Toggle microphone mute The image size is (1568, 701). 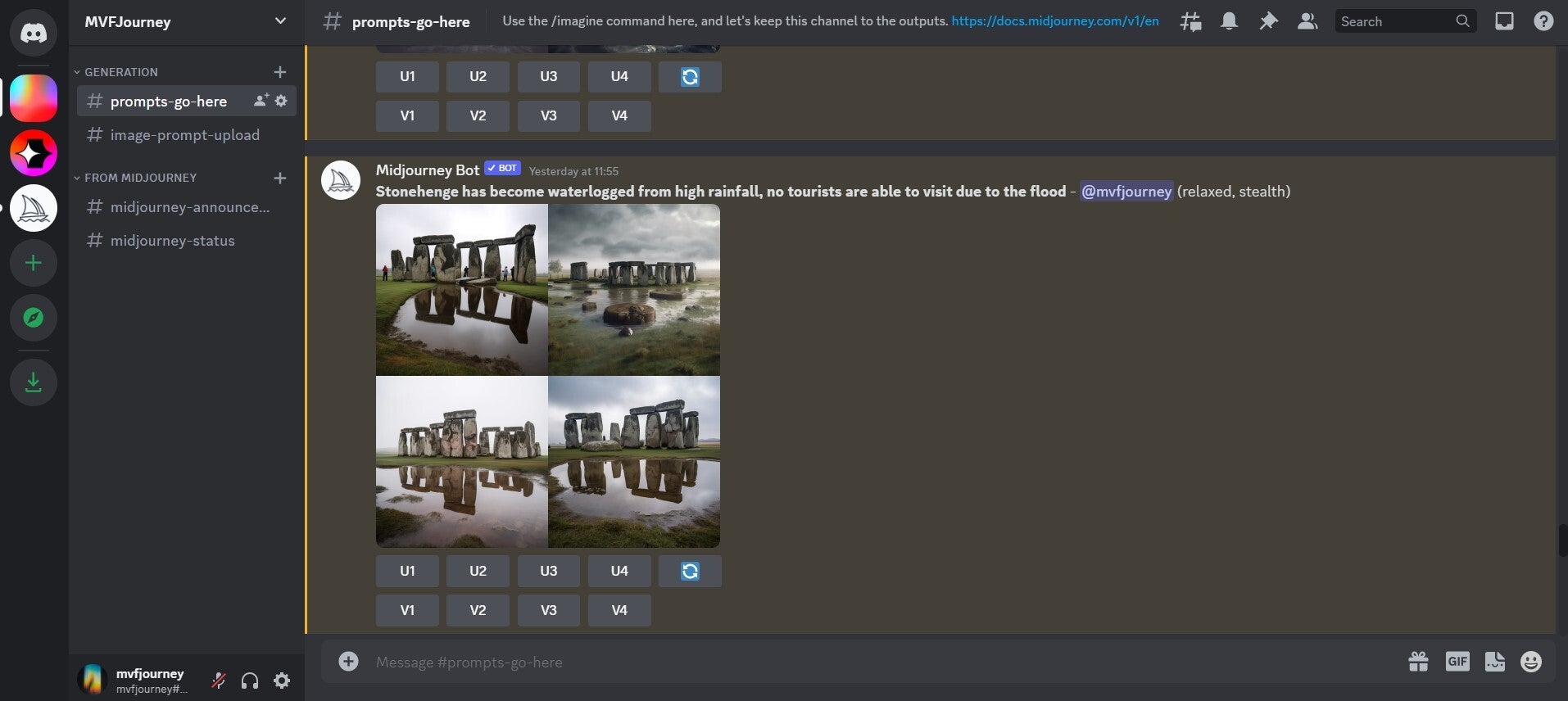tap(219, 681)
